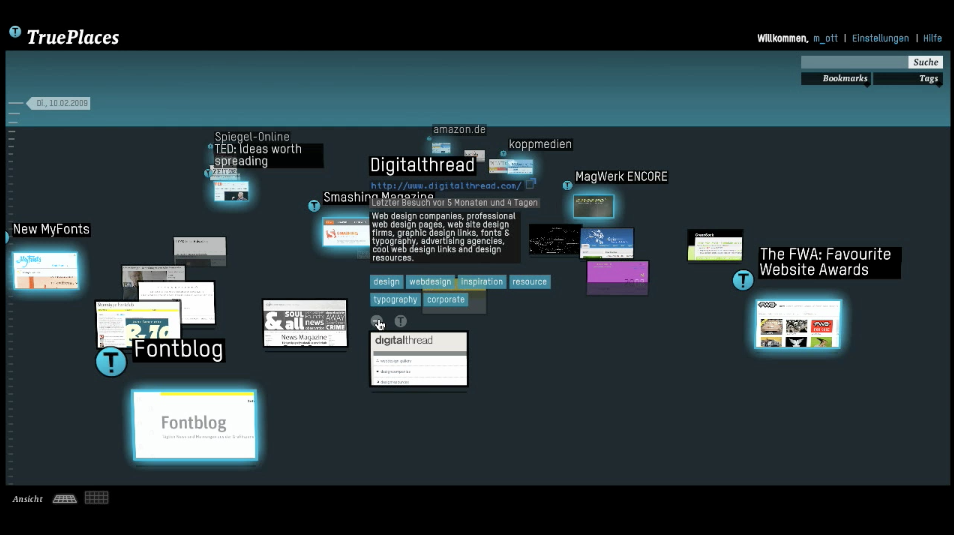The image size is (954, 535).
Task: Switch to the grid view icon
Action: pyautogui.click(x=97, y=498)
